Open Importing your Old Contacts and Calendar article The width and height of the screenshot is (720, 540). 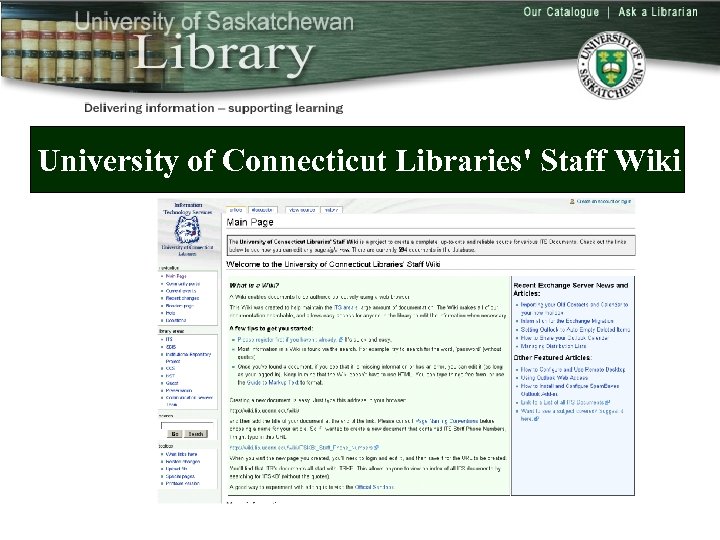tap(574, 309)
